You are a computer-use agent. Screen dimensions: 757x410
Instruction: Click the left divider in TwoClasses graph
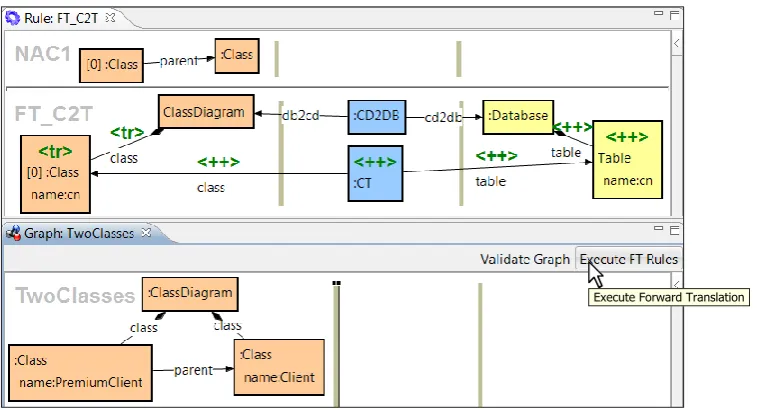pos(336,344)
